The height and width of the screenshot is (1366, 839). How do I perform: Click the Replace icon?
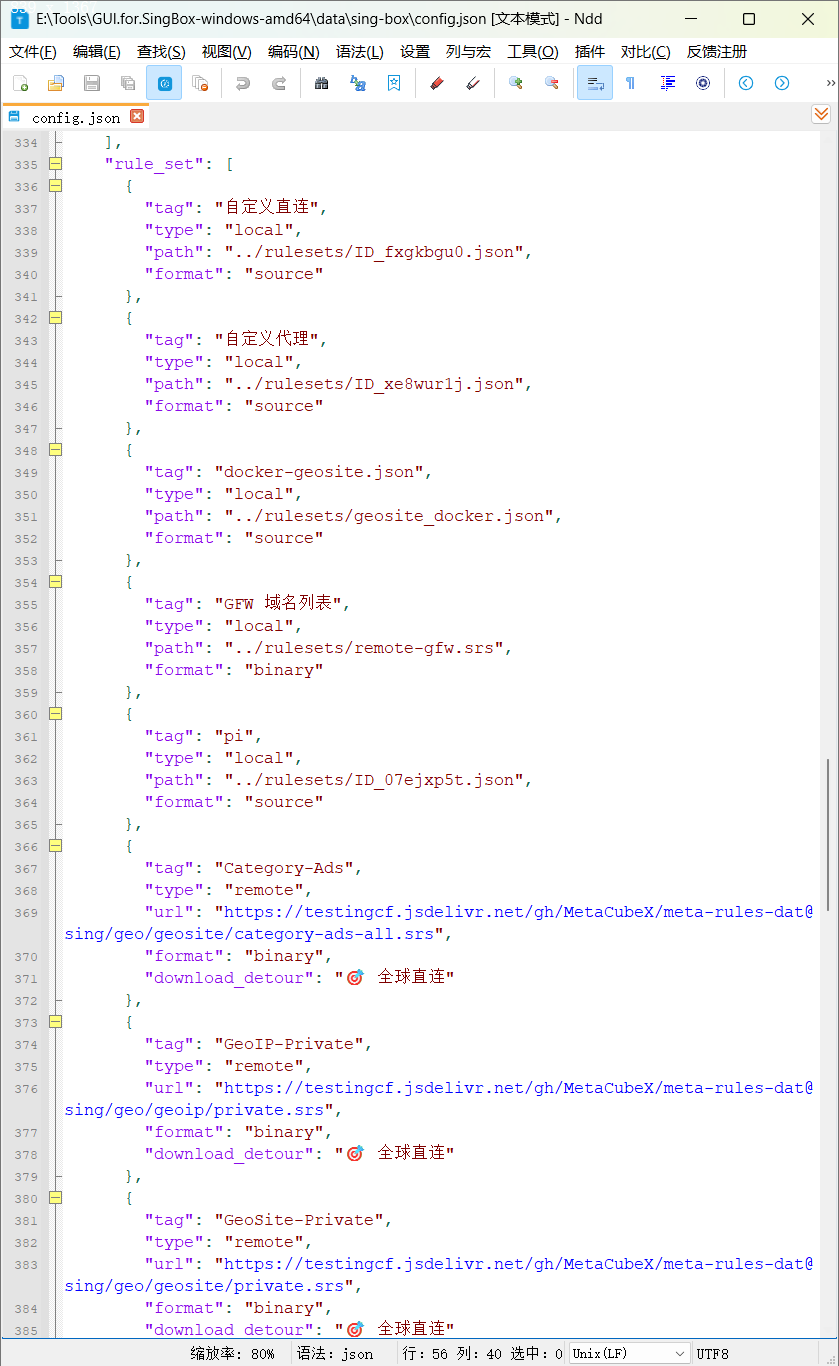coord(357,83)
